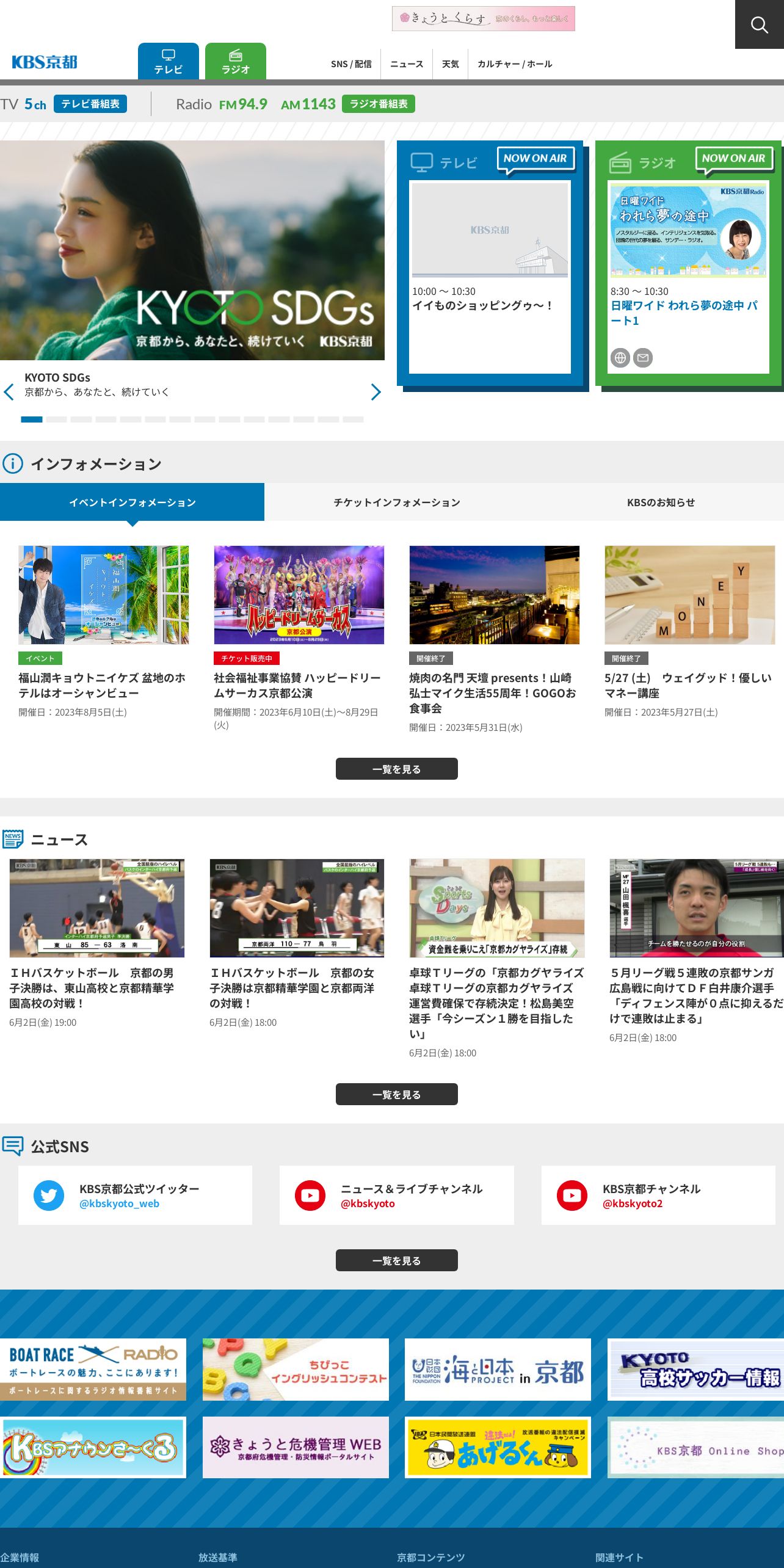Open the カルチャー / ホール menu
This screenshot has width=784, height=1568.
[x=515, y=64]
